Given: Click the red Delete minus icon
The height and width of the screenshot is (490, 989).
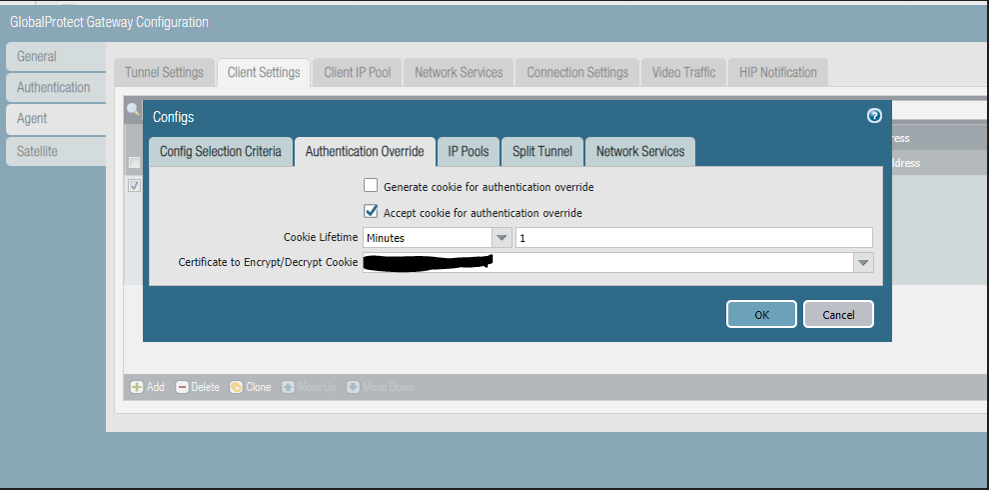Looking at the screenshot, I should tap(182, 387).
